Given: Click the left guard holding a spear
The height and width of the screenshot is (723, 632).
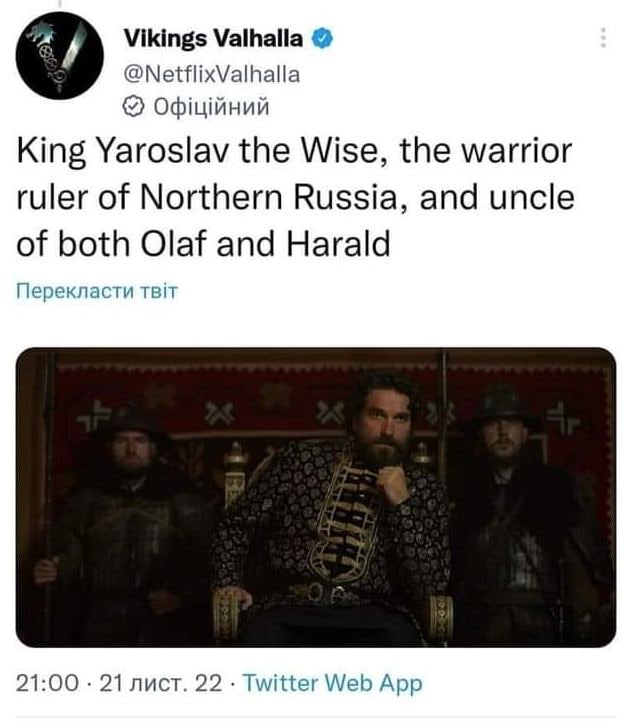Looking at the screenshot, I should click(x=120, y=520).
